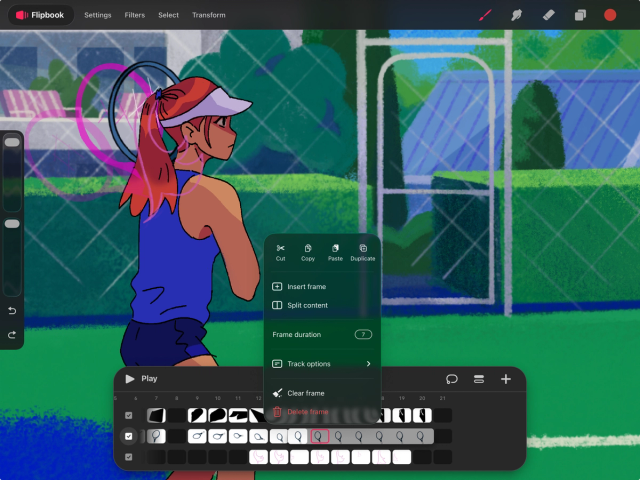
Task: Open the layers panel icon
Action: coord(580,15)
